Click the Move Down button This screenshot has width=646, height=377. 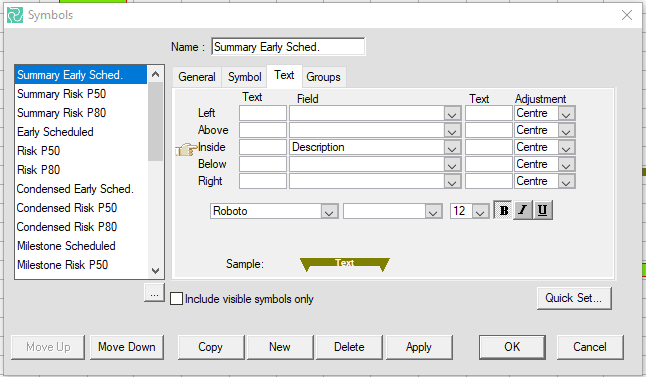pyautogui.click(x=127, y=347)
